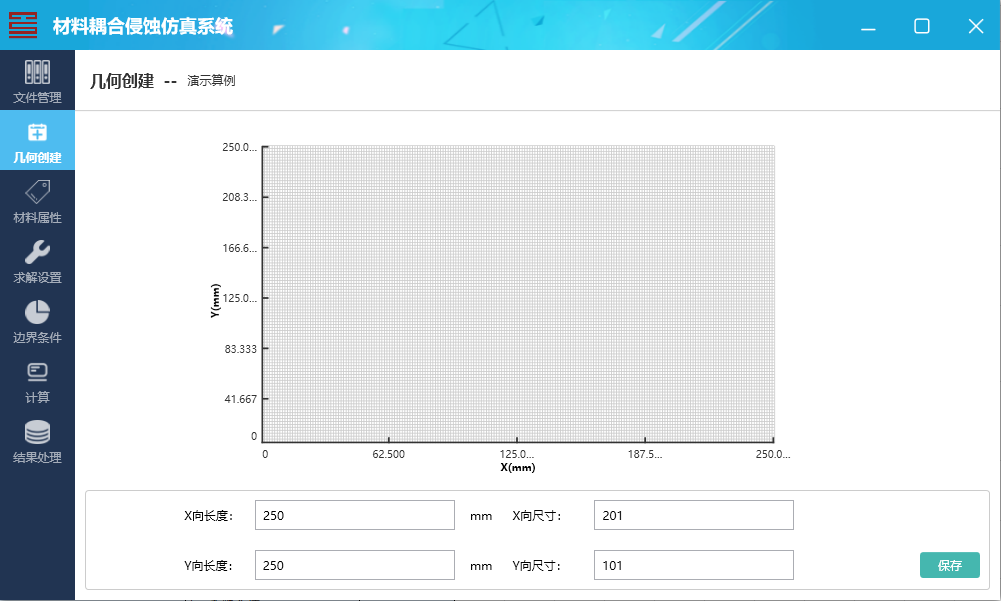The width and height of the screenshot is (1001, 601).
Task: Focus the Y向尺寸 input field
Action: pos(693,565)
